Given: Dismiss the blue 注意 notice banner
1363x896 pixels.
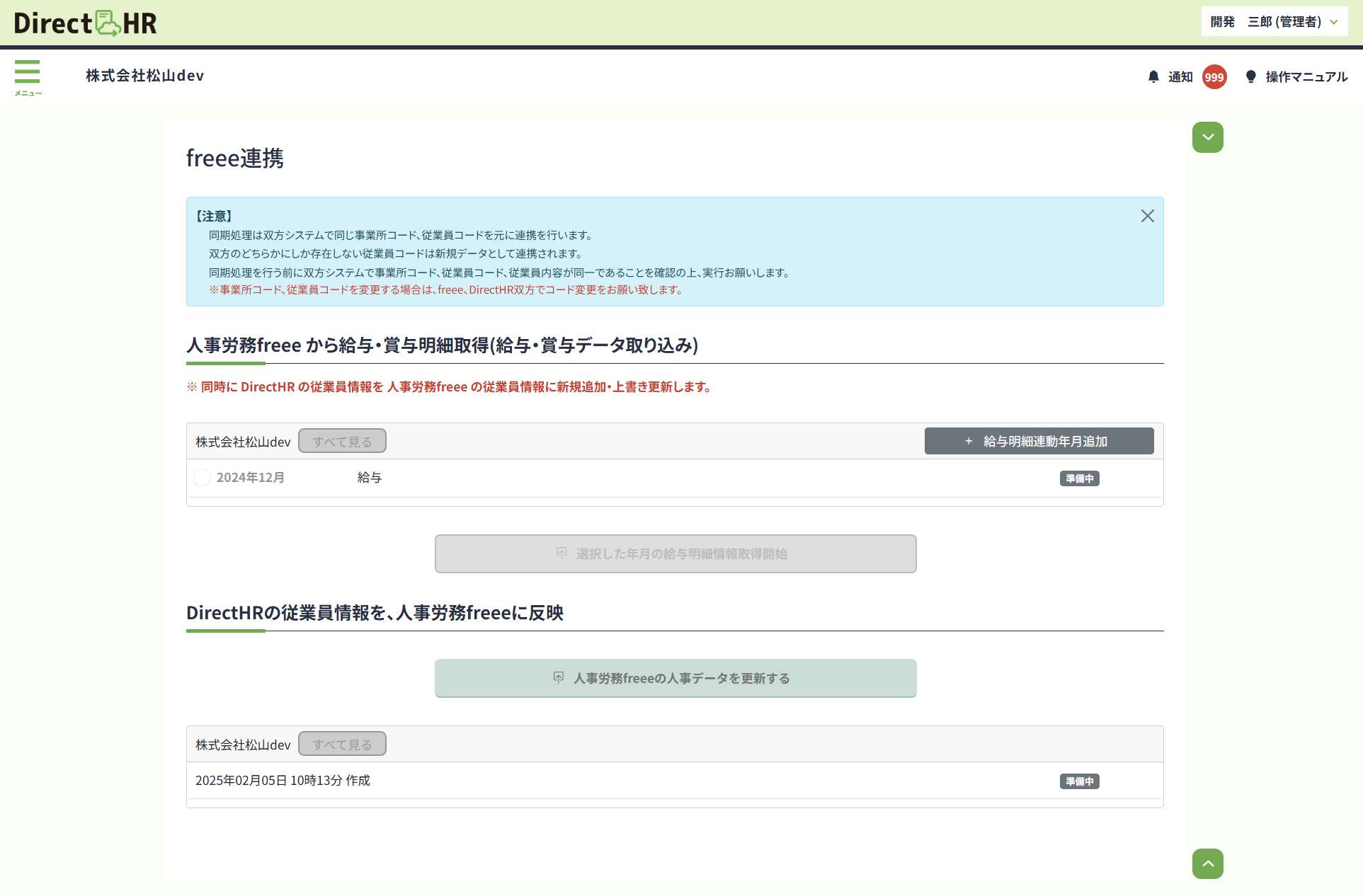Looking at the screenshot, I should 1147,216.
